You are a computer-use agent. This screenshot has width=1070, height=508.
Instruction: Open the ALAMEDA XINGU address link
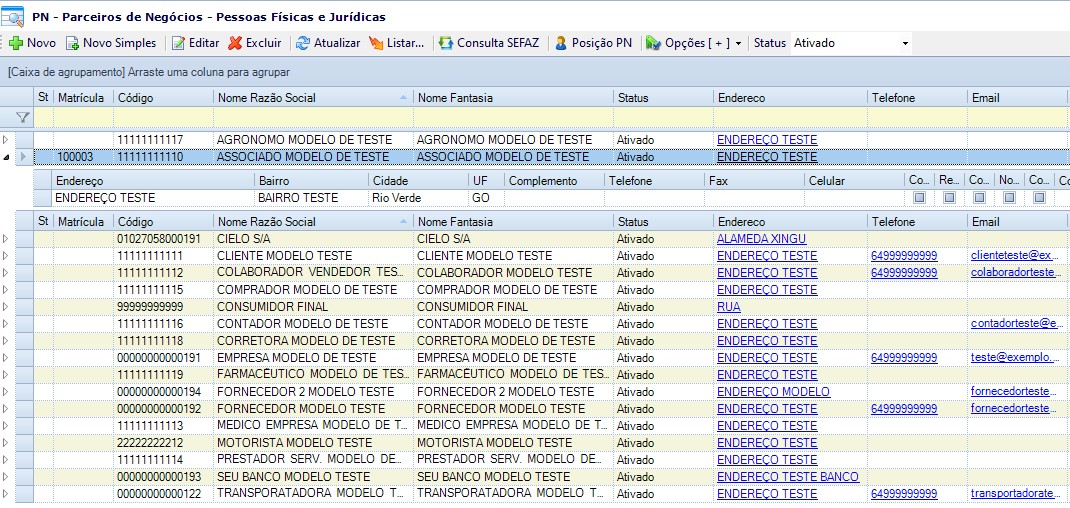click(x=761, y=239)
